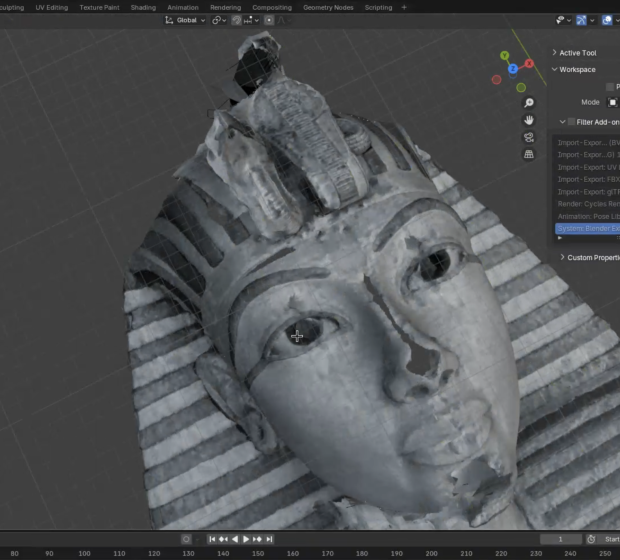Click frame 100 on the timeline ruler

point(84,553)
